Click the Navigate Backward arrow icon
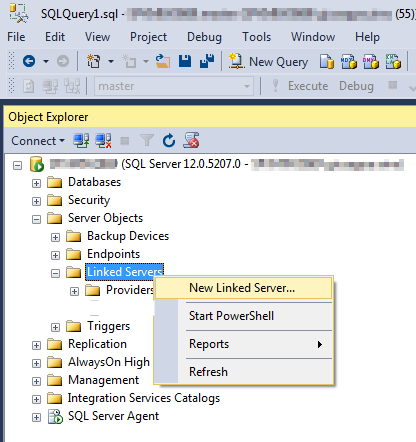 click(x=29, y=61)
